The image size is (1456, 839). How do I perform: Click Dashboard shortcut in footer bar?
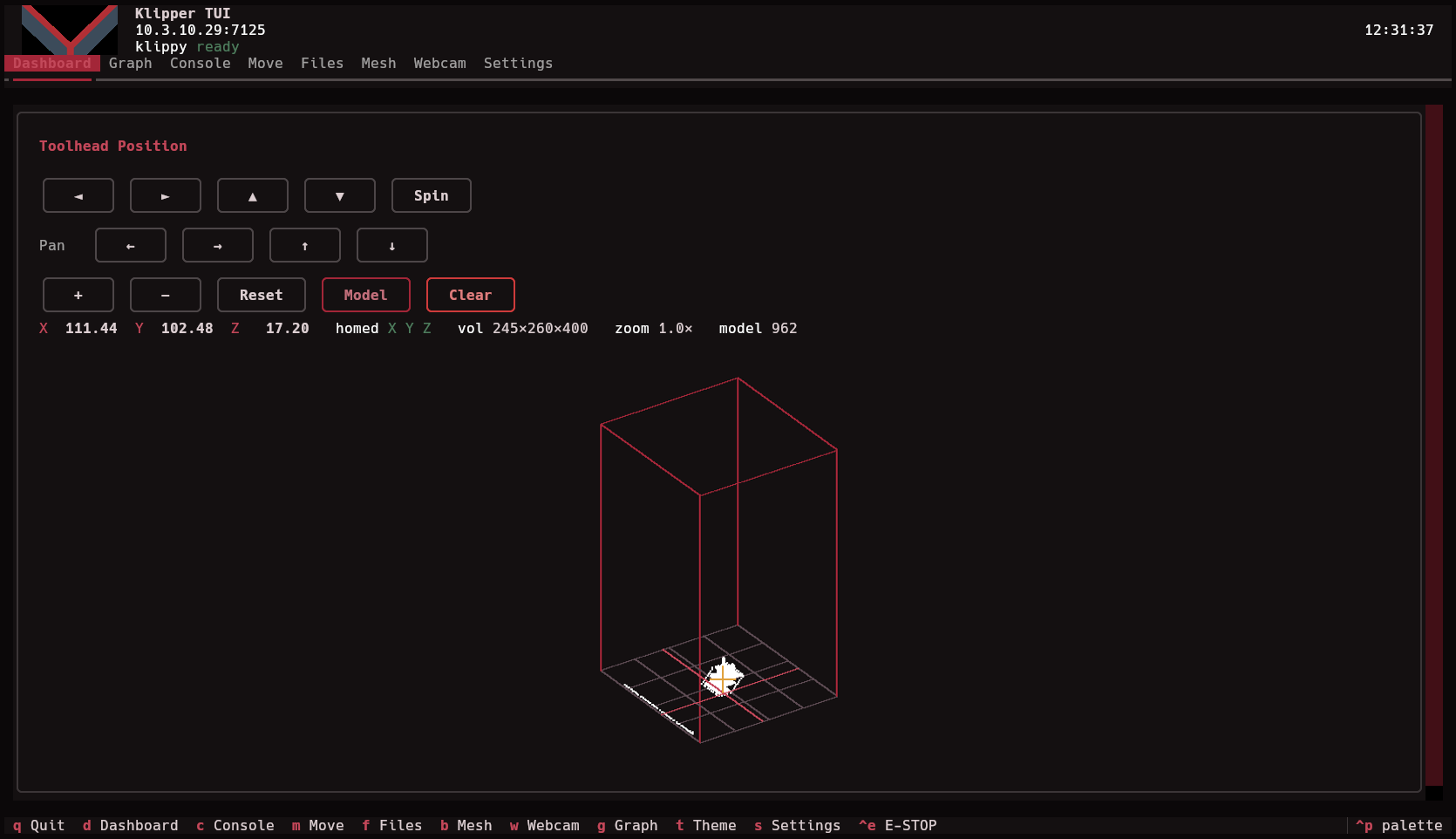click(131, 825)
